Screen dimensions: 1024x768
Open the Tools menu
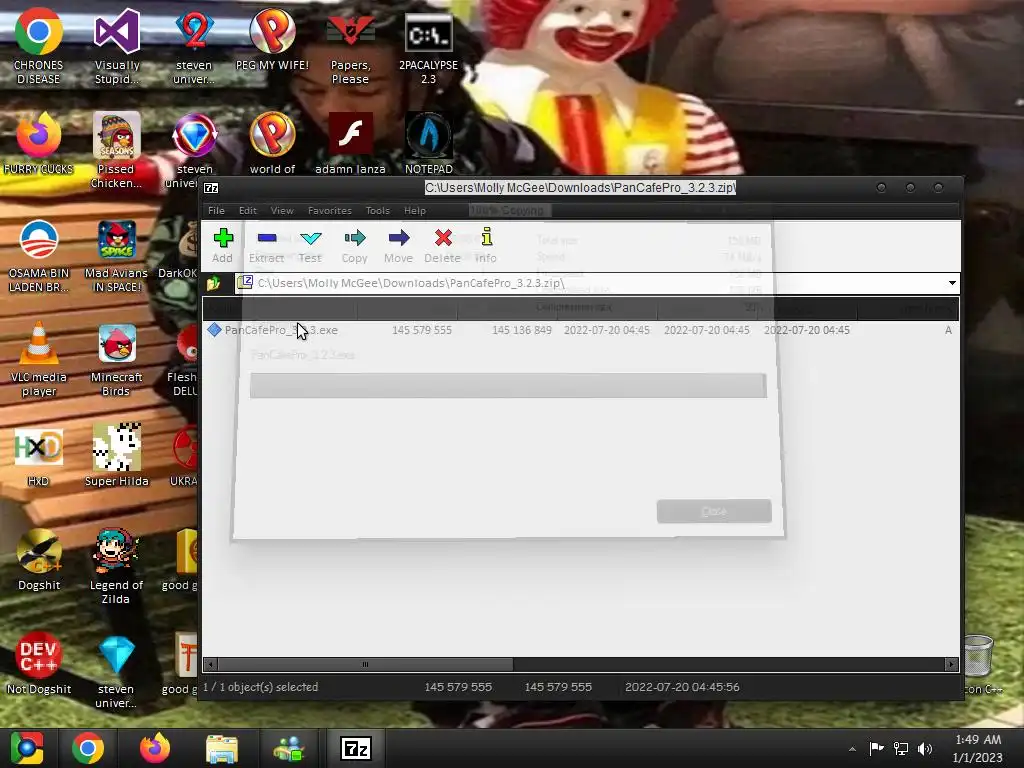(x=377, y=210)
